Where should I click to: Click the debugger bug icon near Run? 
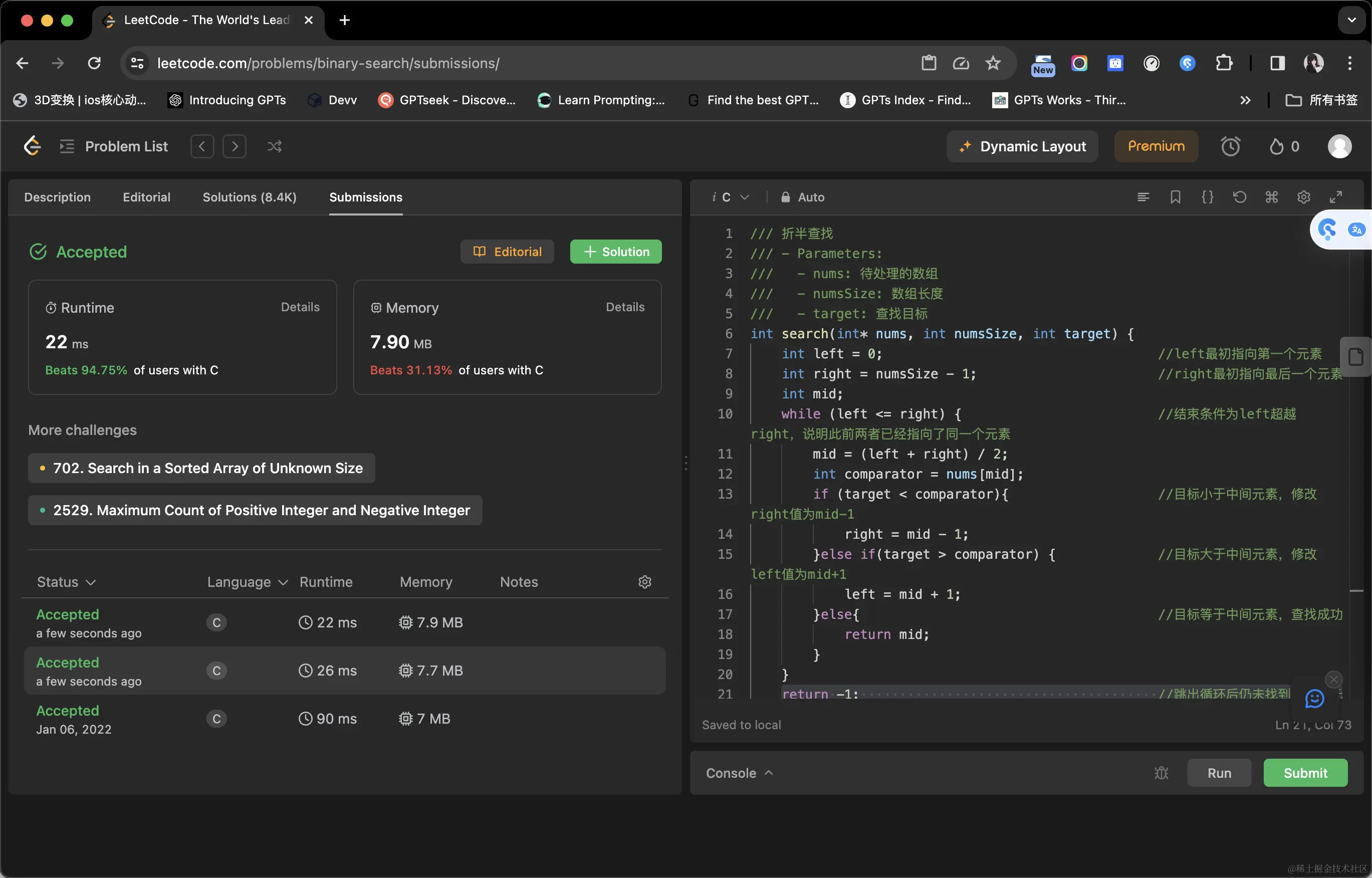click(1161, 773)
